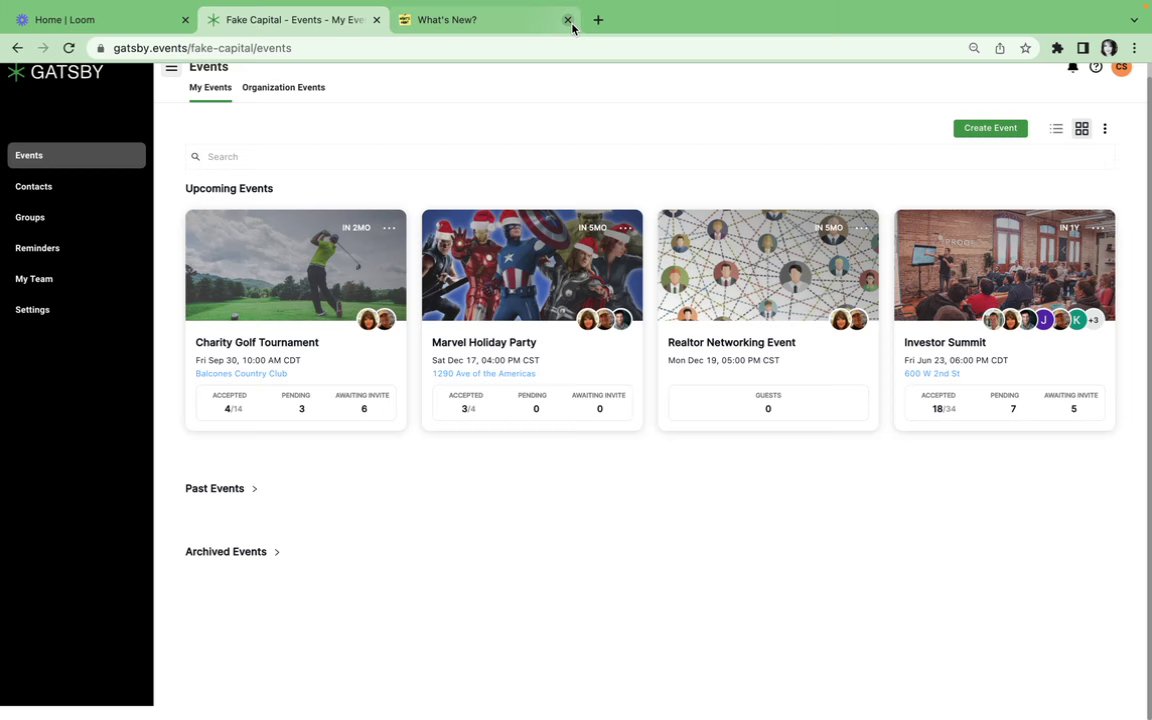Switch to grid view layout
This screenshot has width=1152, height=720.
click(x=1081, y=129)
